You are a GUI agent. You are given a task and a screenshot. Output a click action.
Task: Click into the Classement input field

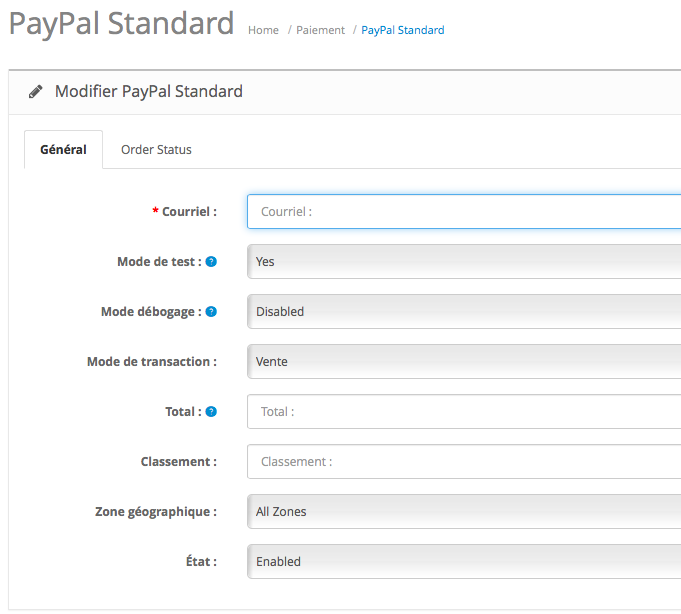[464, 462]
